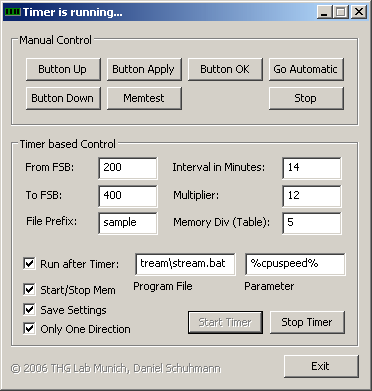Open the green title bar app icon menu
The height and width of the screenshot is (391, 372).
tap(13, 12)
